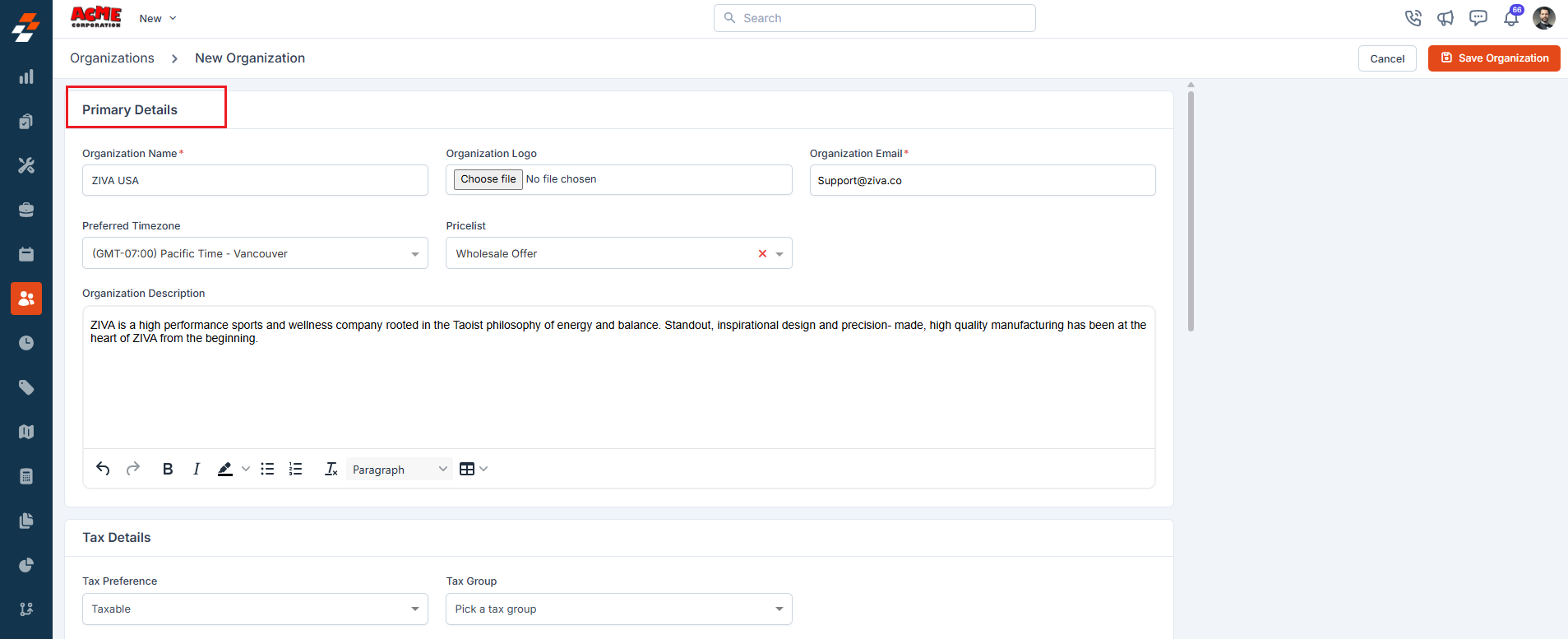Insert table using the table icon
Image resolution: width=1568 pixels, height=639 pixels.
467,469
